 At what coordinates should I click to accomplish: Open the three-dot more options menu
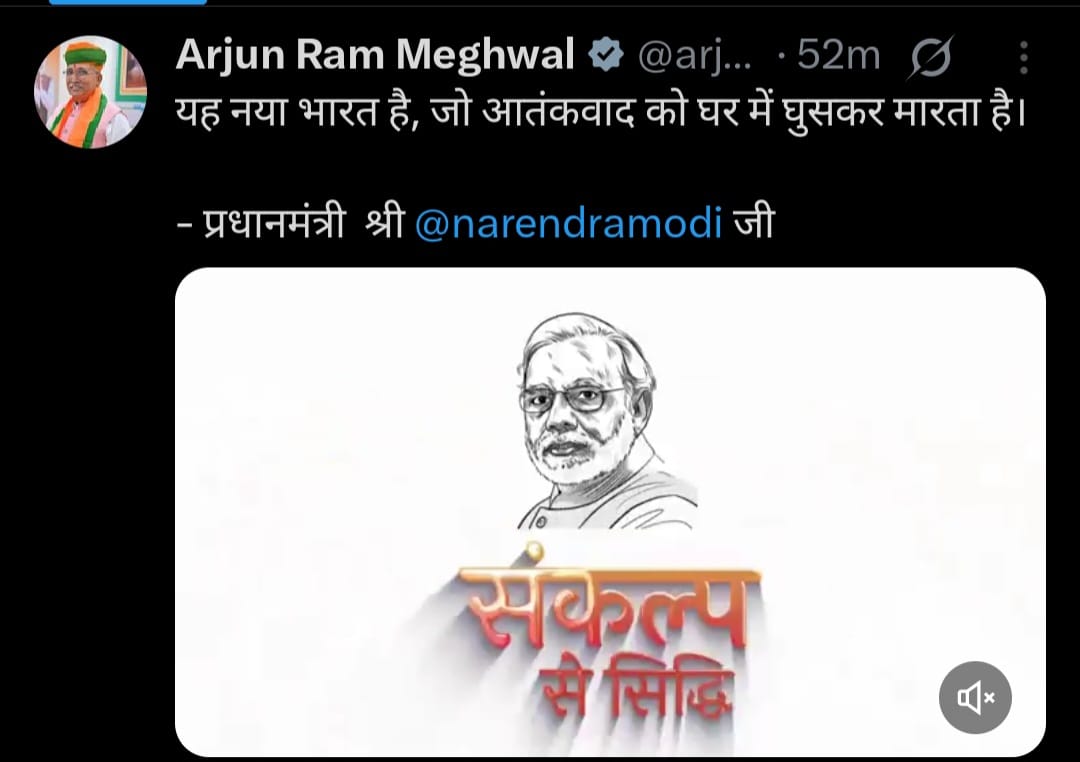click(x=1024, y=56)
